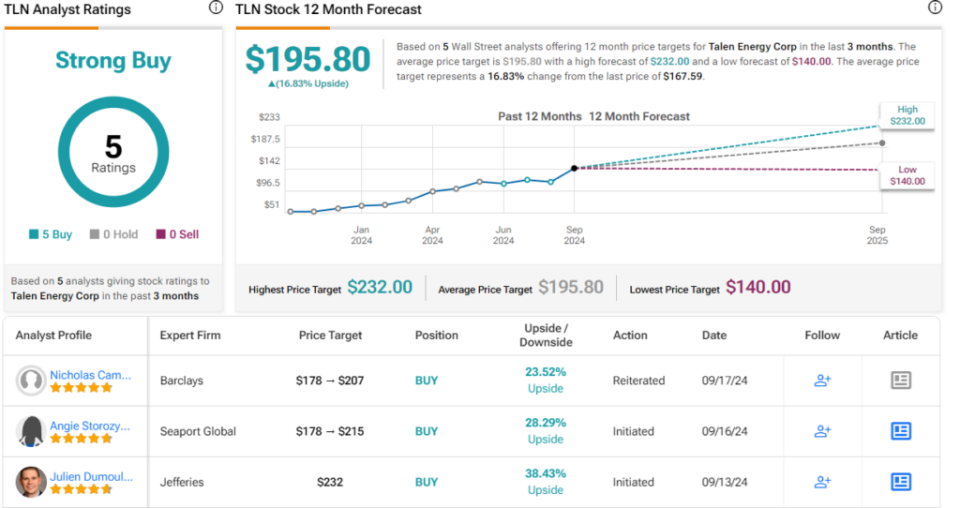Click info icon beside 12 Month Forecast
This screenshot has width=960, height=508.
click(x=934, y=7)
